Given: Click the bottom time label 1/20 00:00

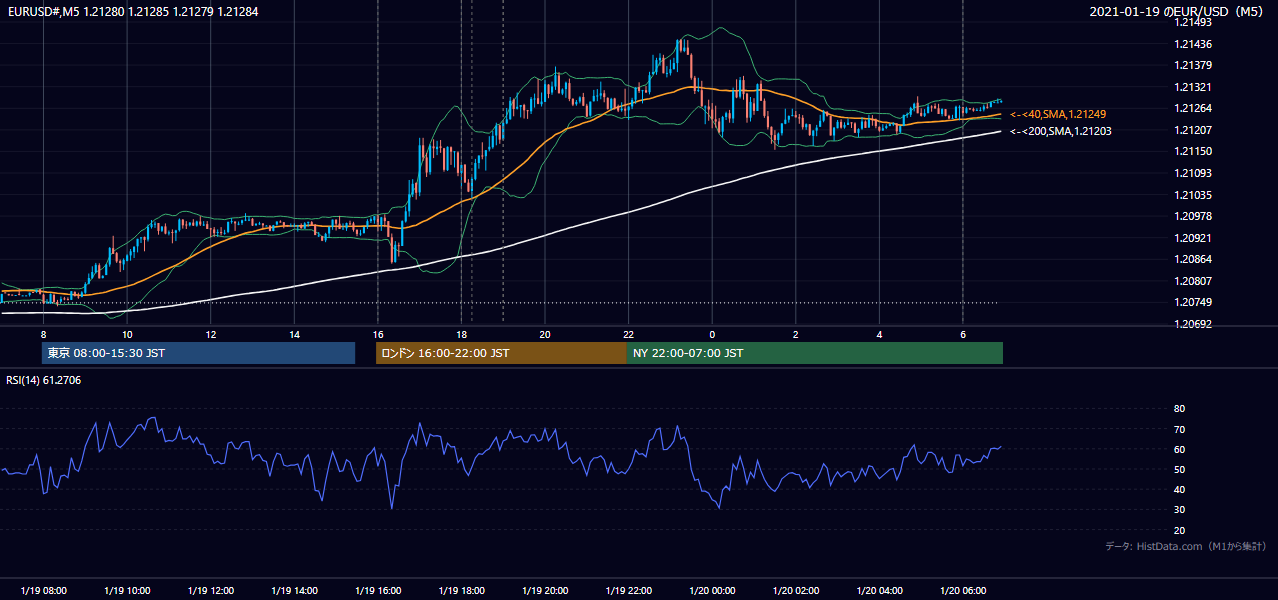Looking at the screenshot, I should pyautogui.click(x=712, y=591).
